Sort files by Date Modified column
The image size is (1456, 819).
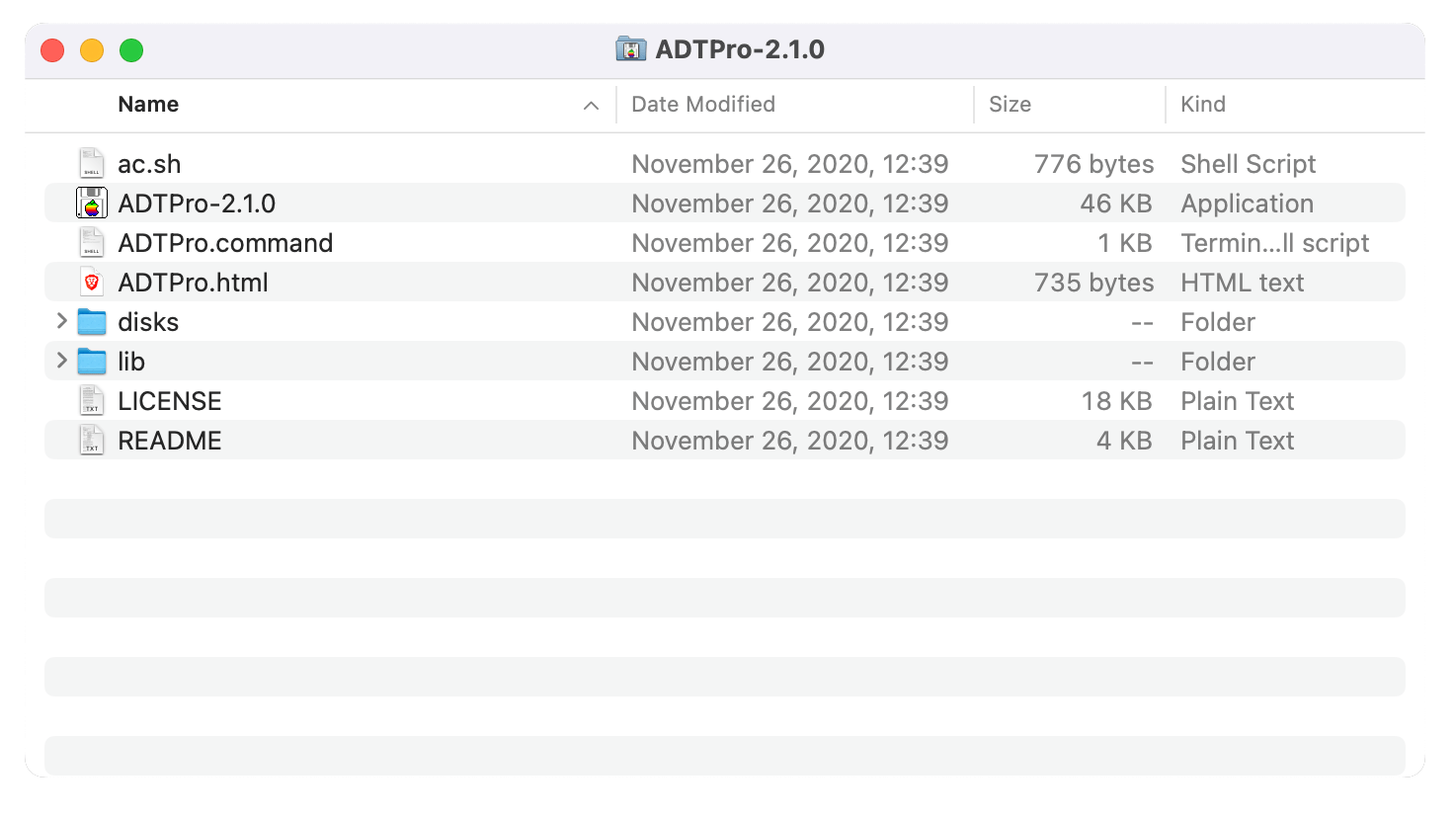point(703,104)
